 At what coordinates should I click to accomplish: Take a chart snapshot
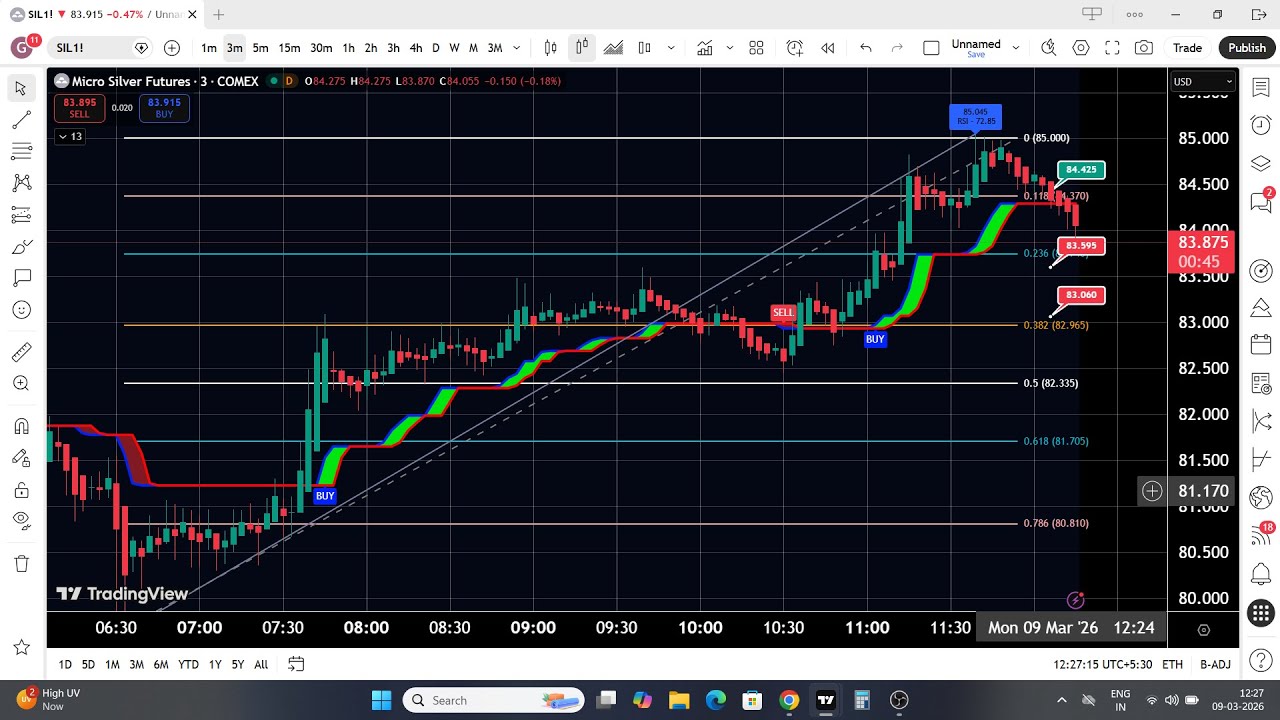(x=1144, y=48)
